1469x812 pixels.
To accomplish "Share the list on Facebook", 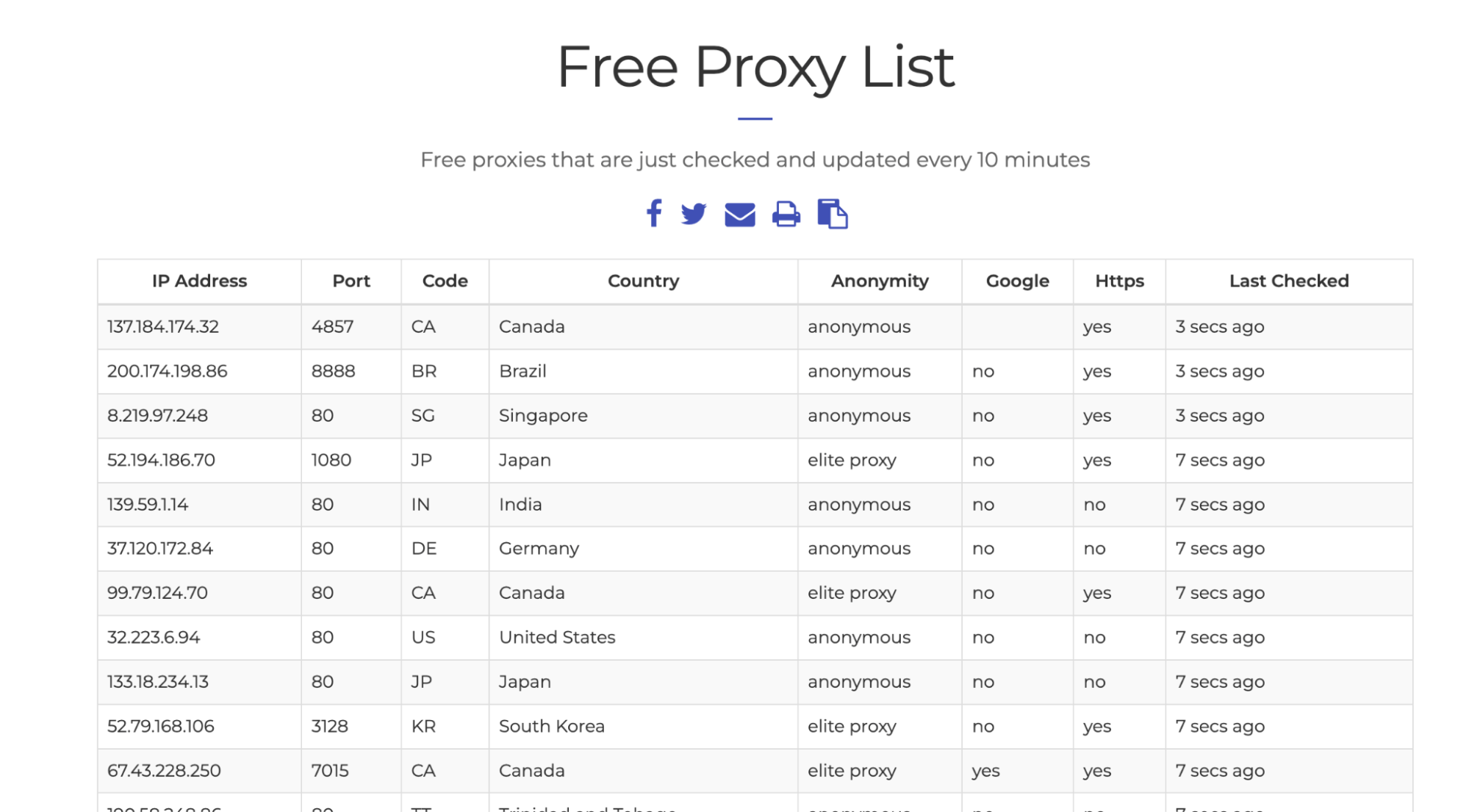I will pos(653,214).
